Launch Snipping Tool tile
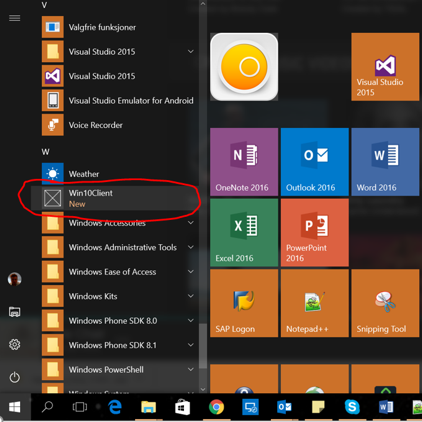This screenshot has width=422, height=422. [385, 303]
